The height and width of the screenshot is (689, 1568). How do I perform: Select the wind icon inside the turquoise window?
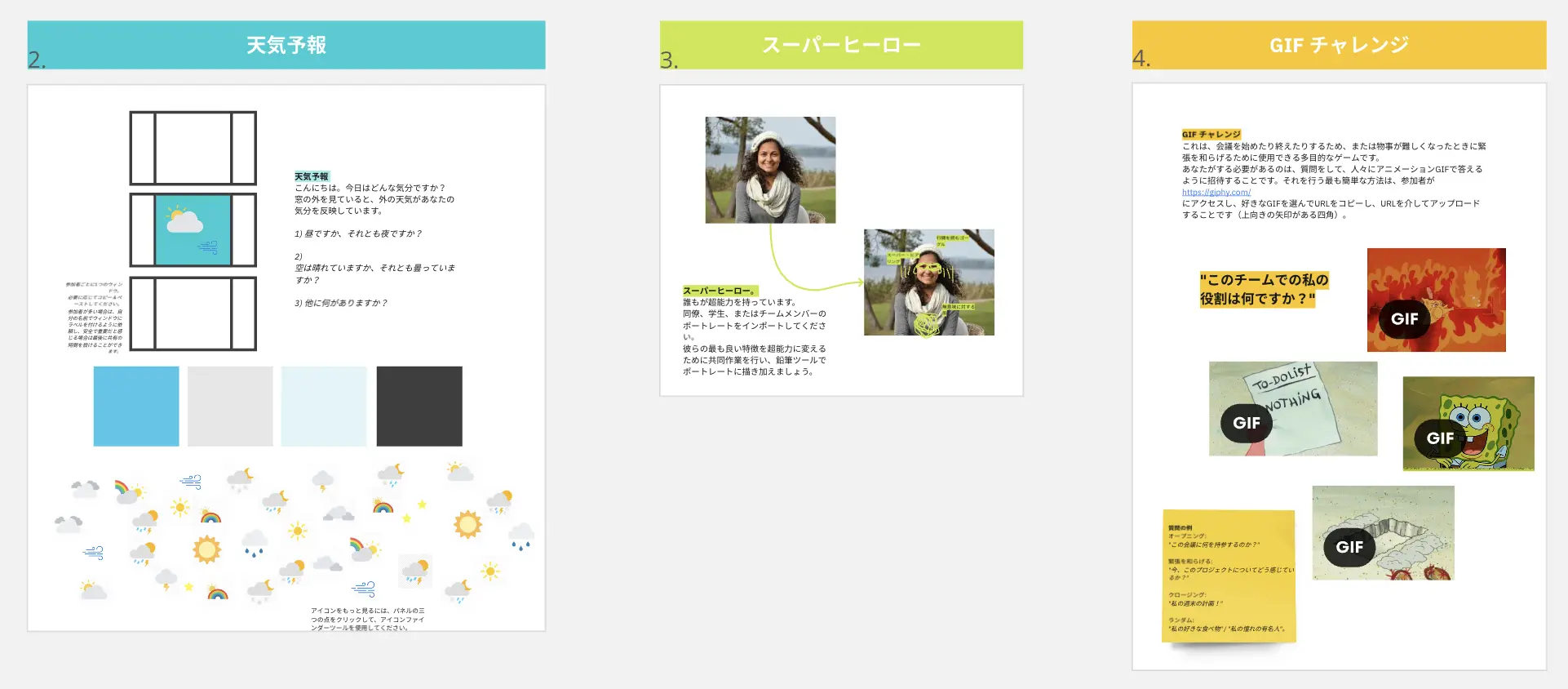point(208,246)
